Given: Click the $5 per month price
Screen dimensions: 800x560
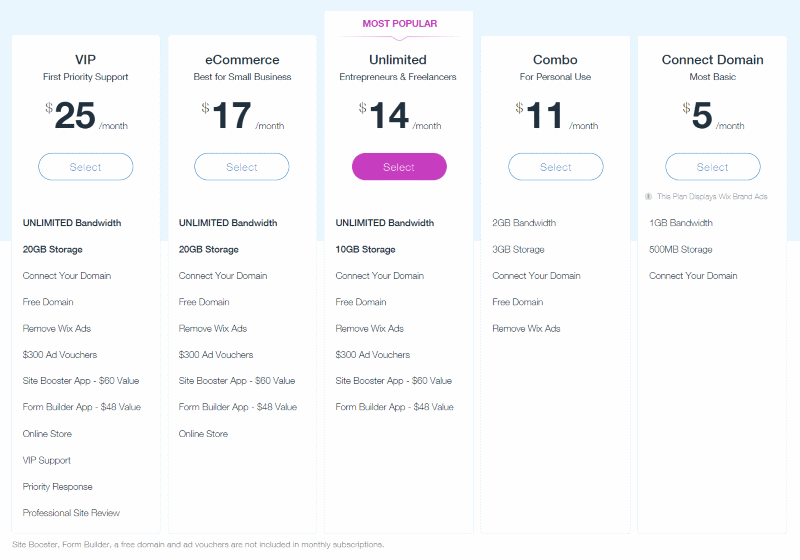Looking at the screenshot, I should (x=713, y=115).
